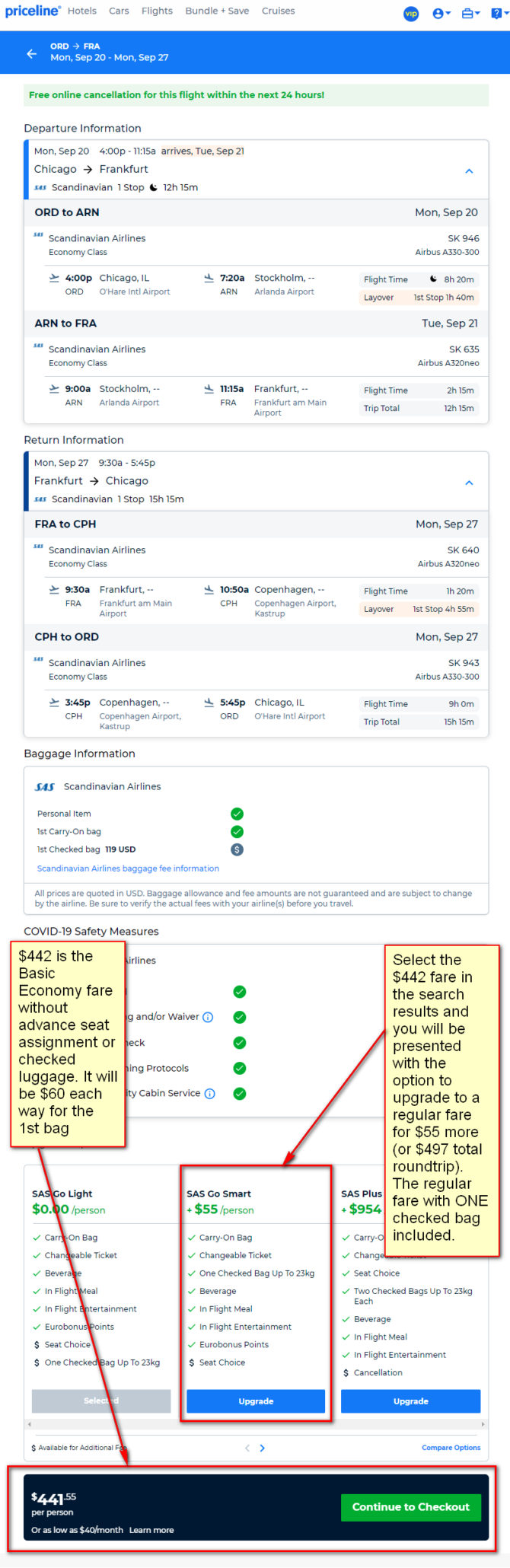Open the user account icon menu

[441, 14]
